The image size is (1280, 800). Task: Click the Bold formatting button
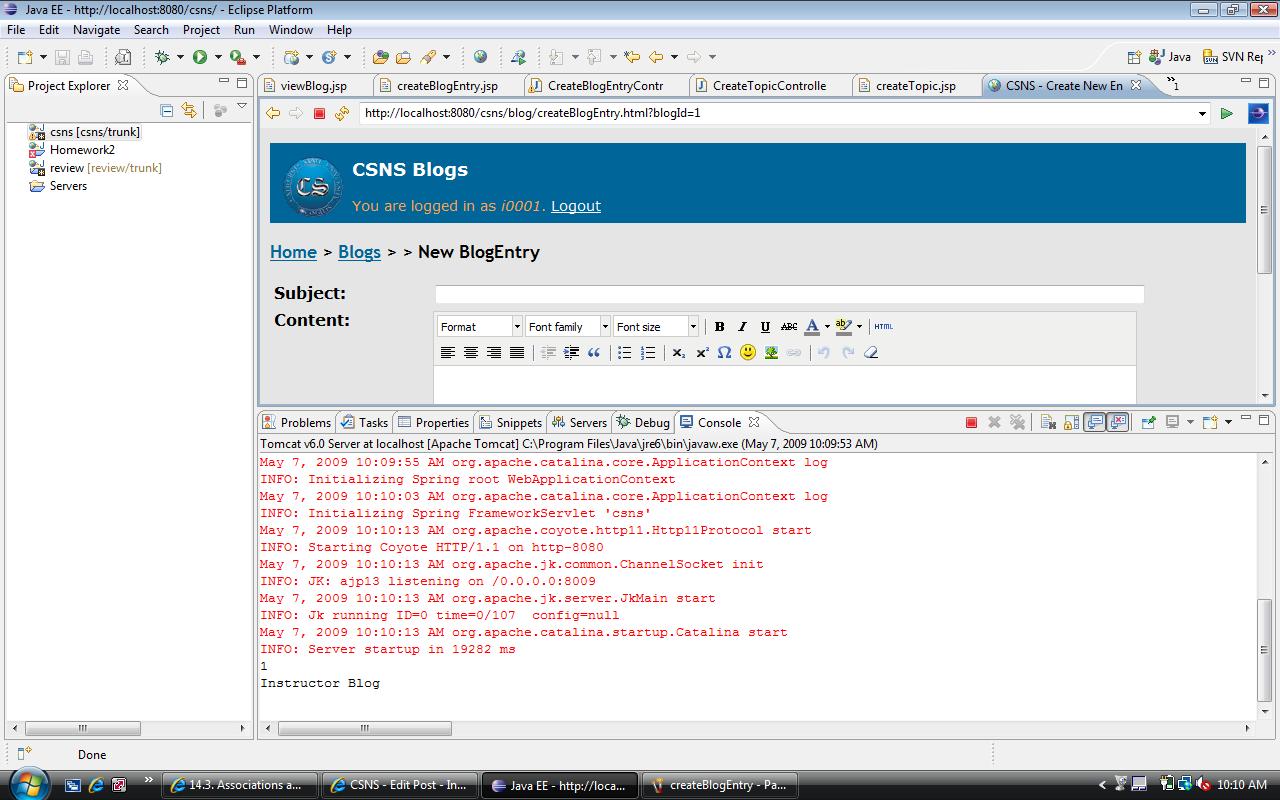pos(719,326)
